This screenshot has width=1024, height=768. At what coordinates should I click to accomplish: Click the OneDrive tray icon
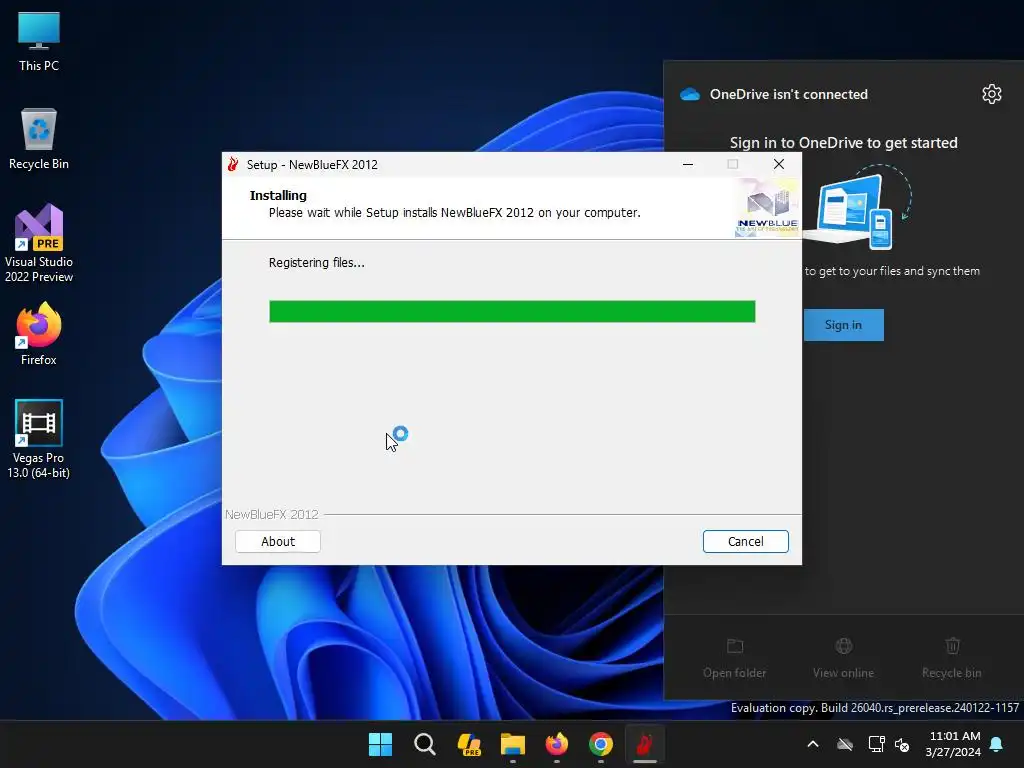[x=845, y=744]
